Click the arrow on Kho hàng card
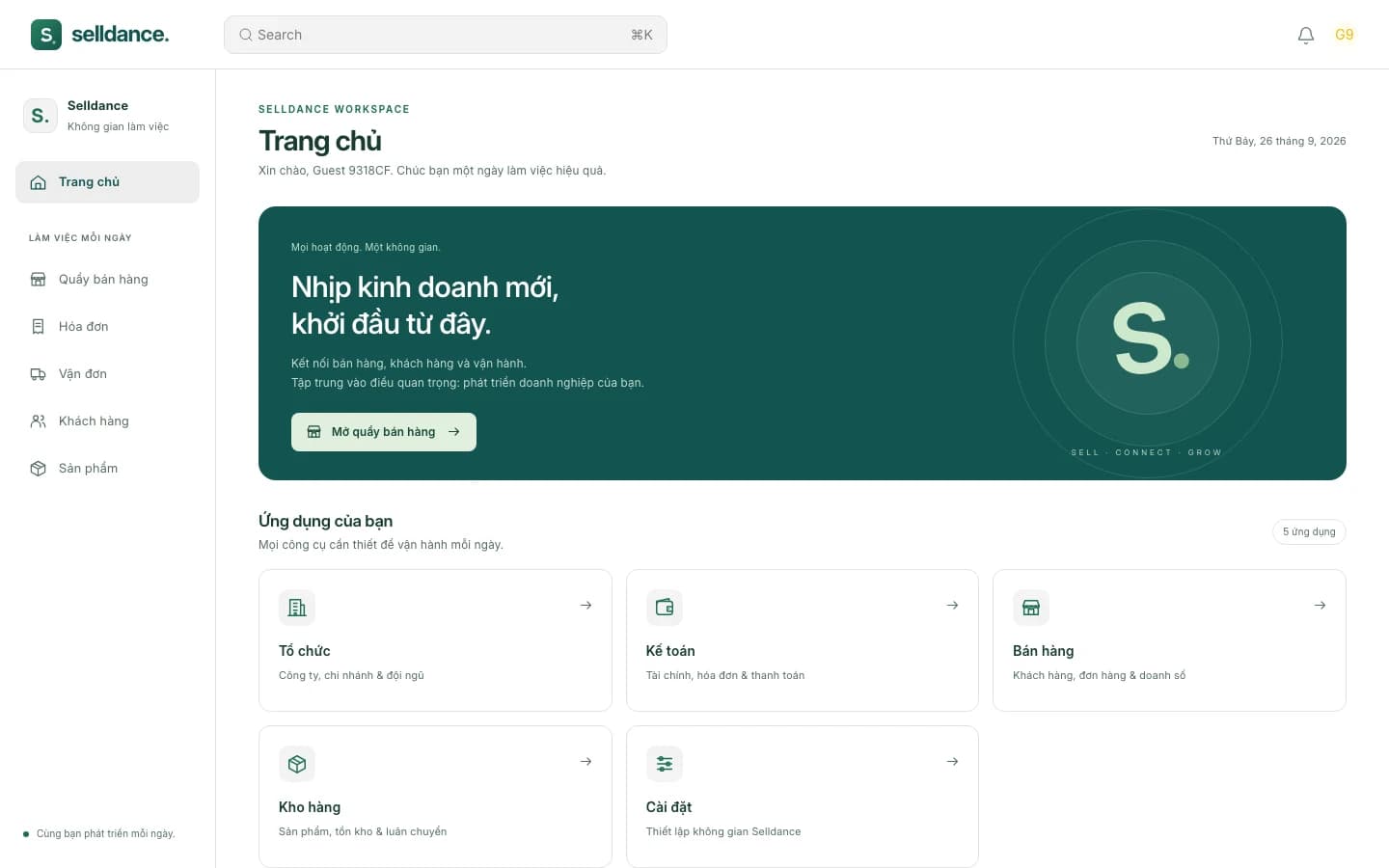This screenshot has height=868, width=1389. pyautogui.click(x=586, y=762)
